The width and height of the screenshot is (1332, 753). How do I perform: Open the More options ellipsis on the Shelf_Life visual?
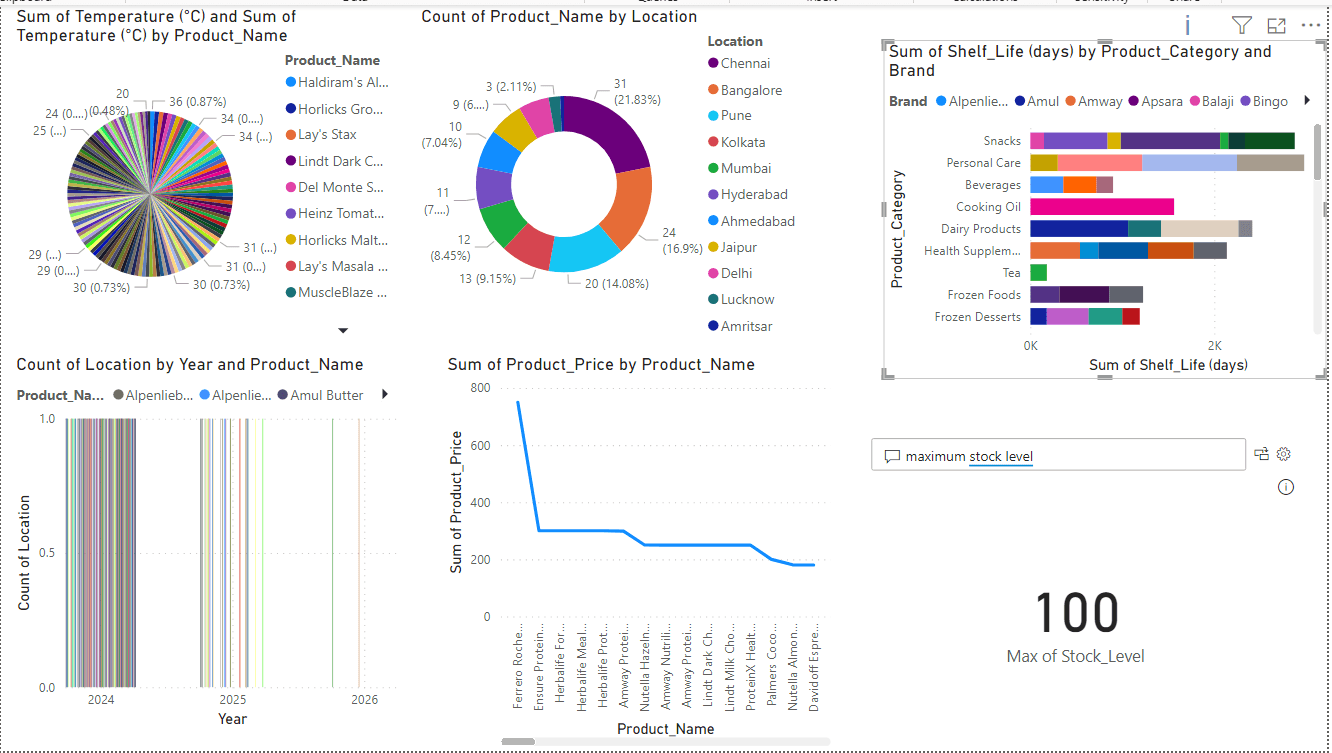pyautogui.click(x=1310, y=26)
